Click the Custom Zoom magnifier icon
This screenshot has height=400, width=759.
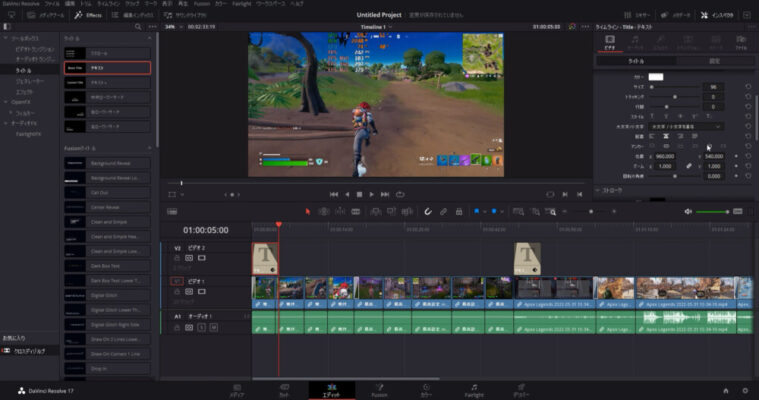[551, 212]
